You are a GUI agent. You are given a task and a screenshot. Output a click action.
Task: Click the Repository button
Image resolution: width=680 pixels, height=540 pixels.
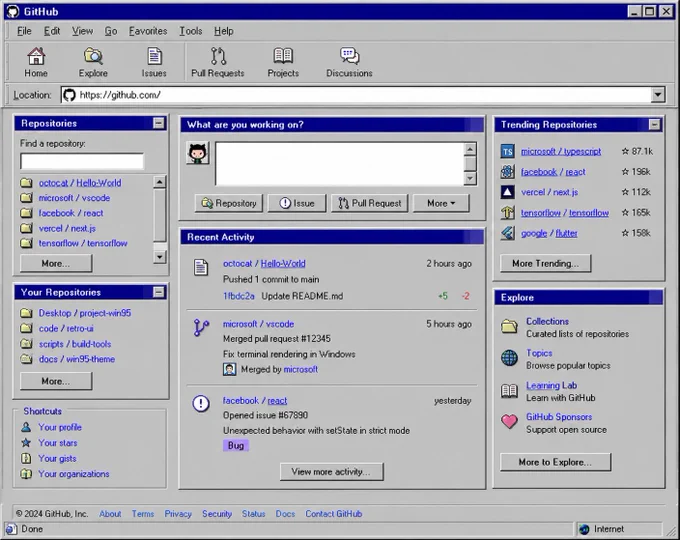[x=229, y=203]
